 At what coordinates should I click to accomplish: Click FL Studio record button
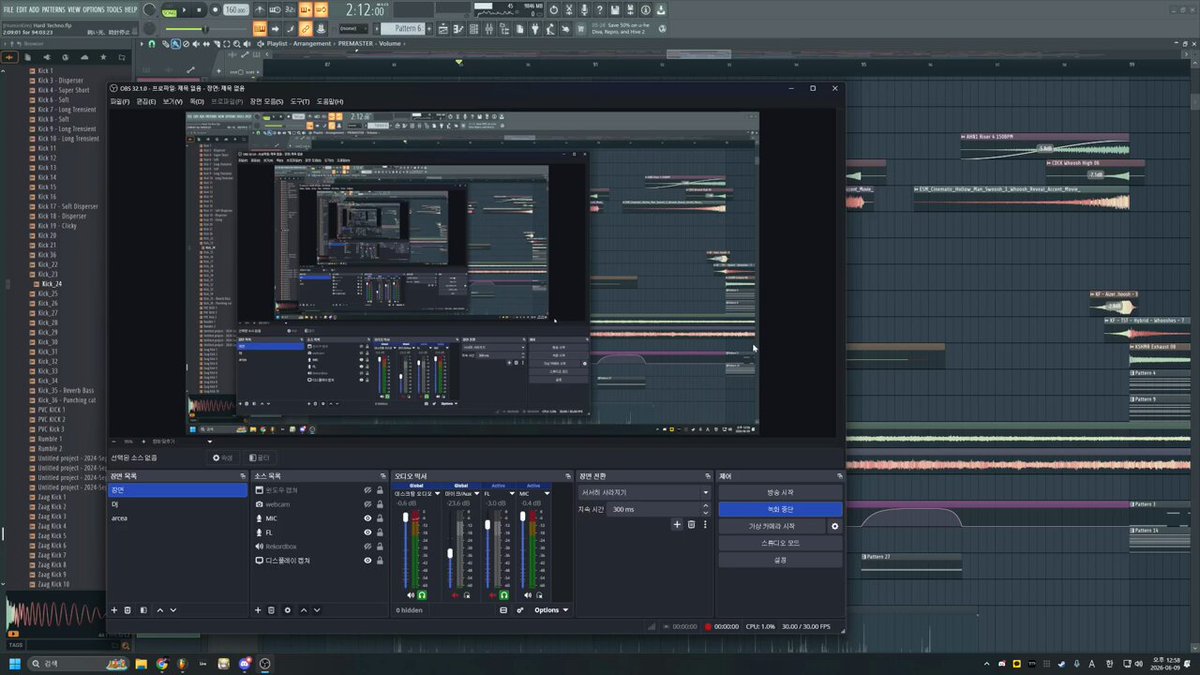pyautogui.click(x=215, y=10)
